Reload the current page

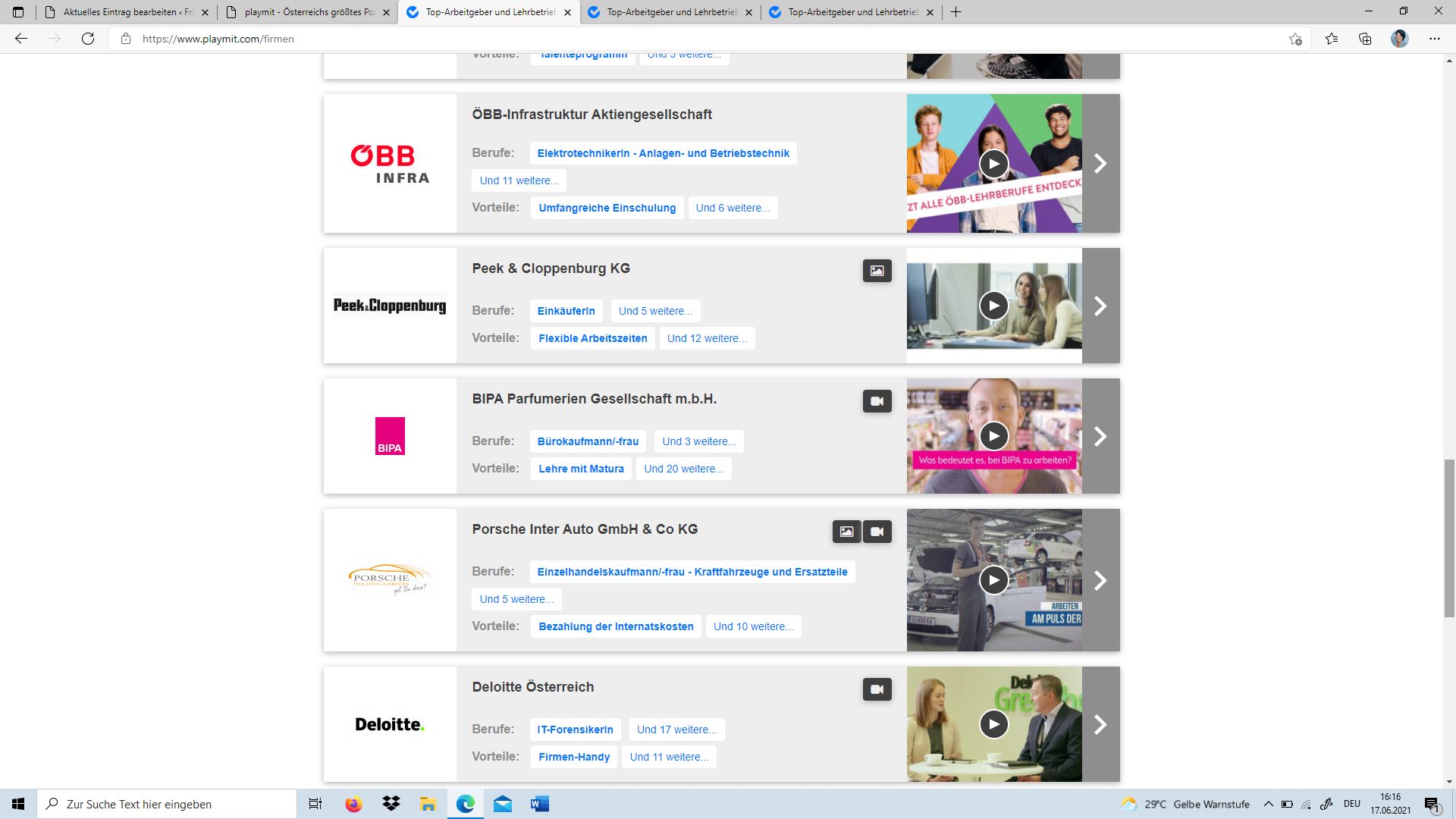click(x=88, y=39)
